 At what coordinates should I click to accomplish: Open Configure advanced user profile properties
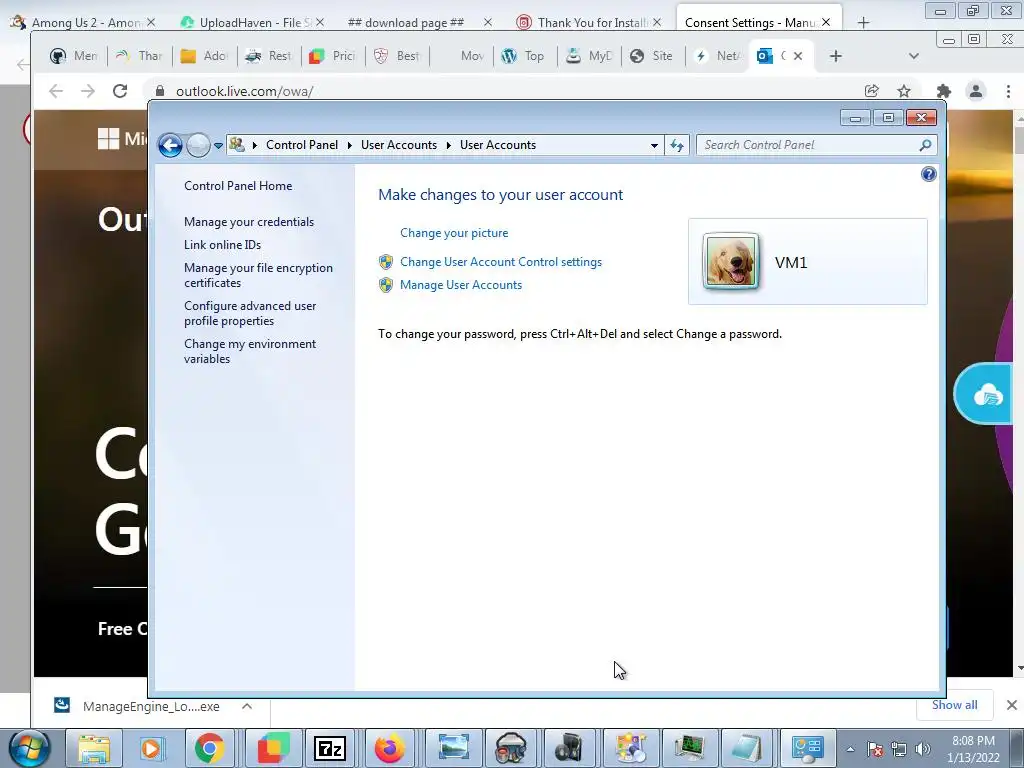(249, 313)
